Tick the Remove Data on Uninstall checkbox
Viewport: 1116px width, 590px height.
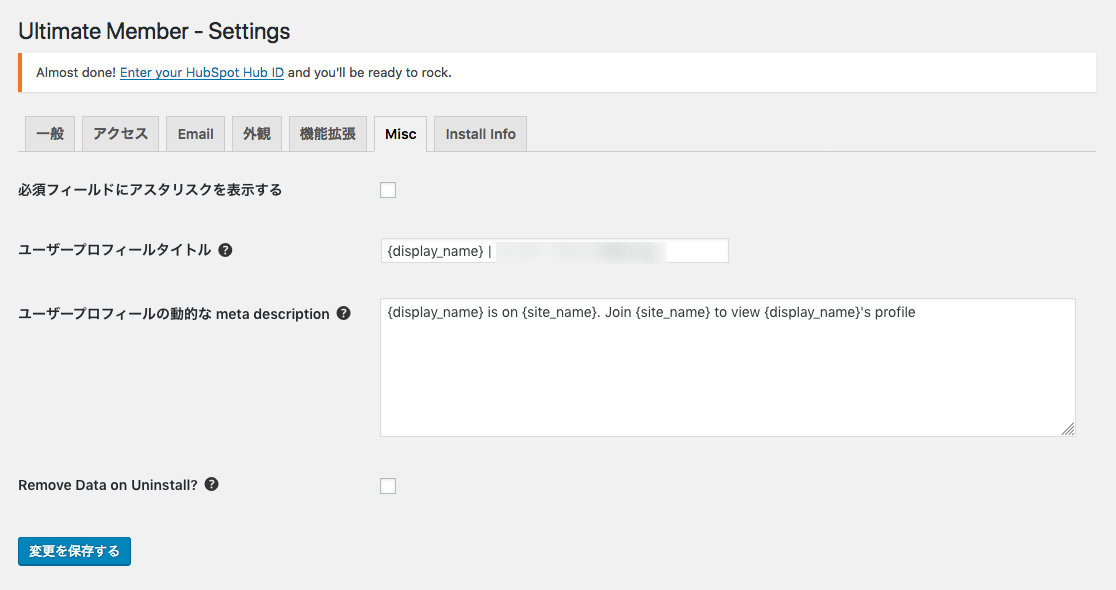click(x=388, y=486)
